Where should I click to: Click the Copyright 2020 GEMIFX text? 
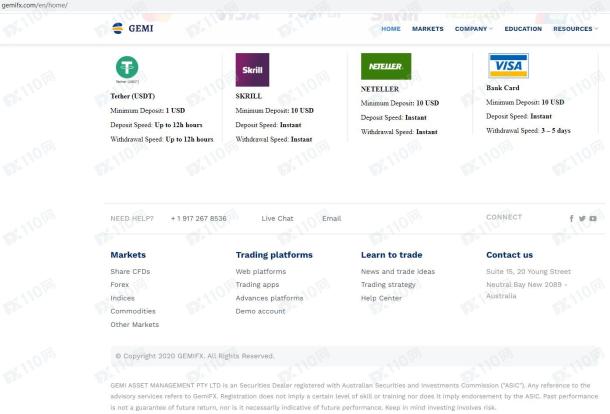(195, 356)
